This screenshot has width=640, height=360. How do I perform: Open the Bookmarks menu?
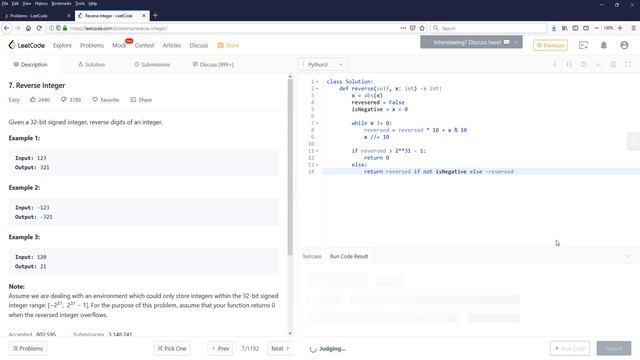coord(61,3)
